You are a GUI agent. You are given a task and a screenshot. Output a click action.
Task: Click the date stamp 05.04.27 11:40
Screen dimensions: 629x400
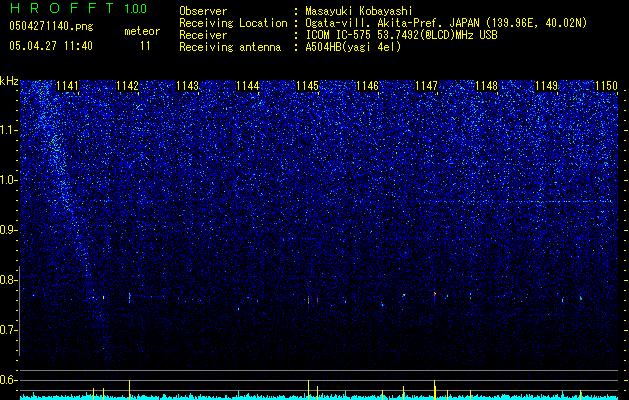pos(51,46)
